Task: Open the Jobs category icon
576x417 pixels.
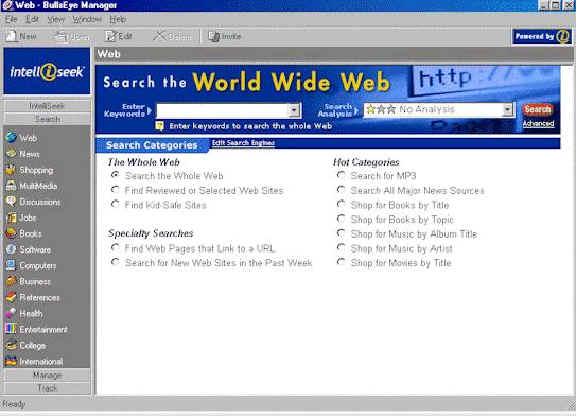Action: pyautogui.click(x=11, y=218)
